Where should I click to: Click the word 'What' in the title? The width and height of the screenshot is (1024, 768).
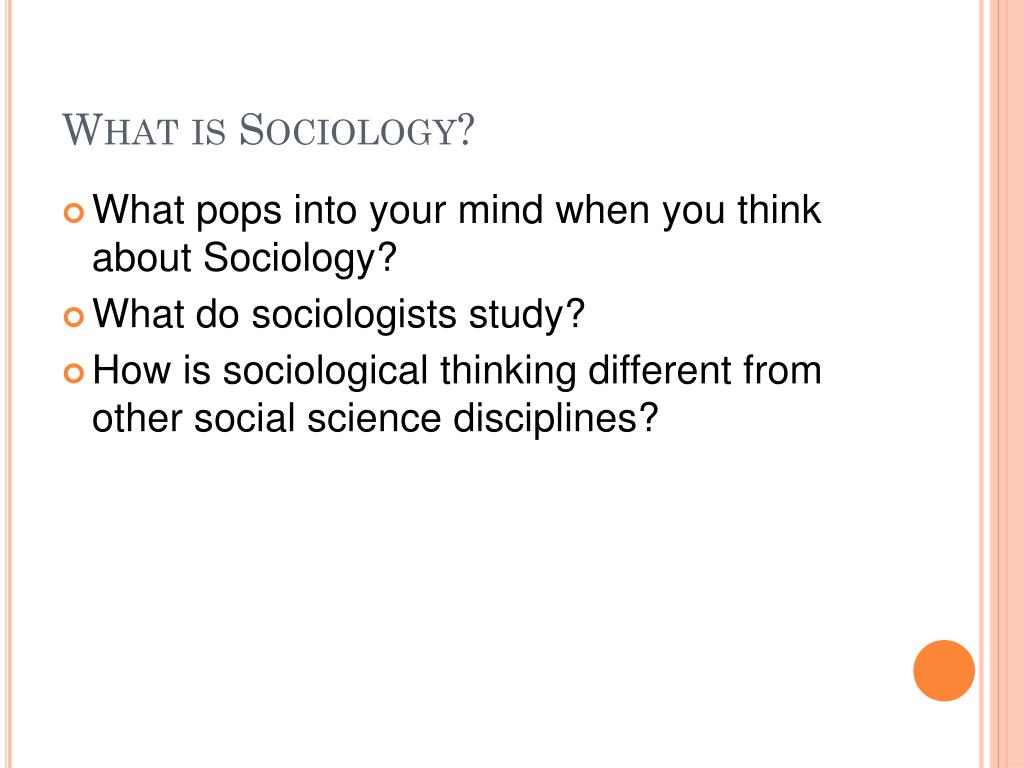(120, 129)
